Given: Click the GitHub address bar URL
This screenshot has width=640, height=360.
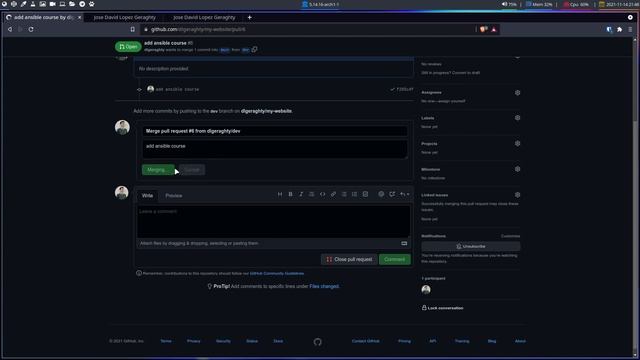Looking at the screenshot, I should tap(198, 29).
